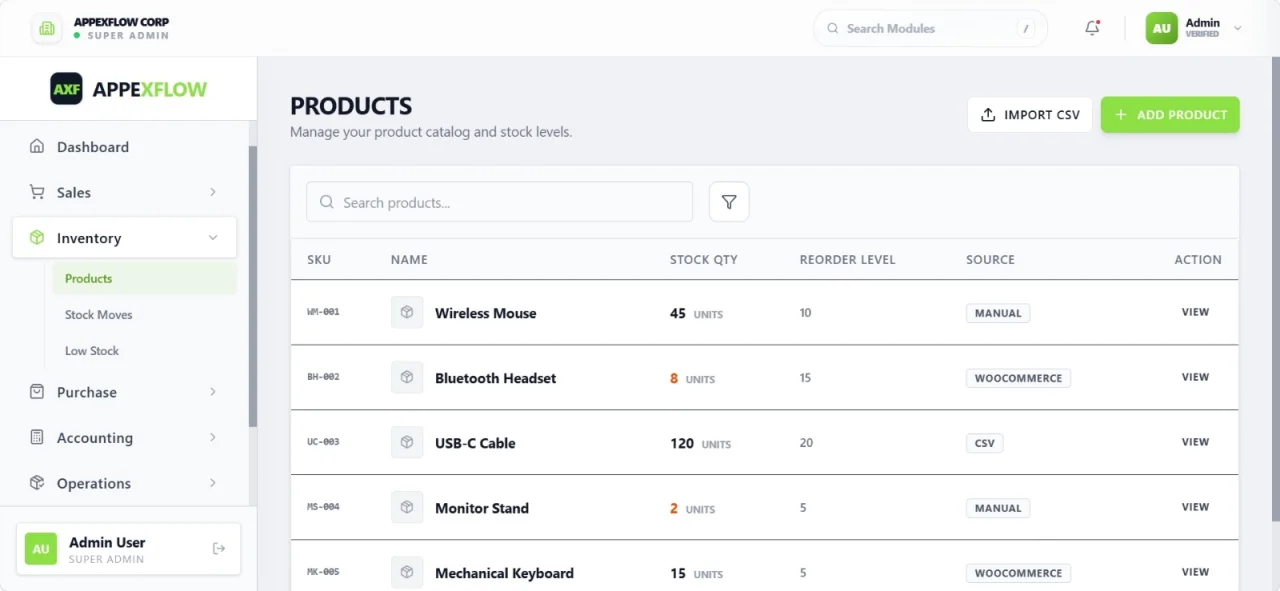
Task: Click the Source column header
Action: [x=990, y=259]
